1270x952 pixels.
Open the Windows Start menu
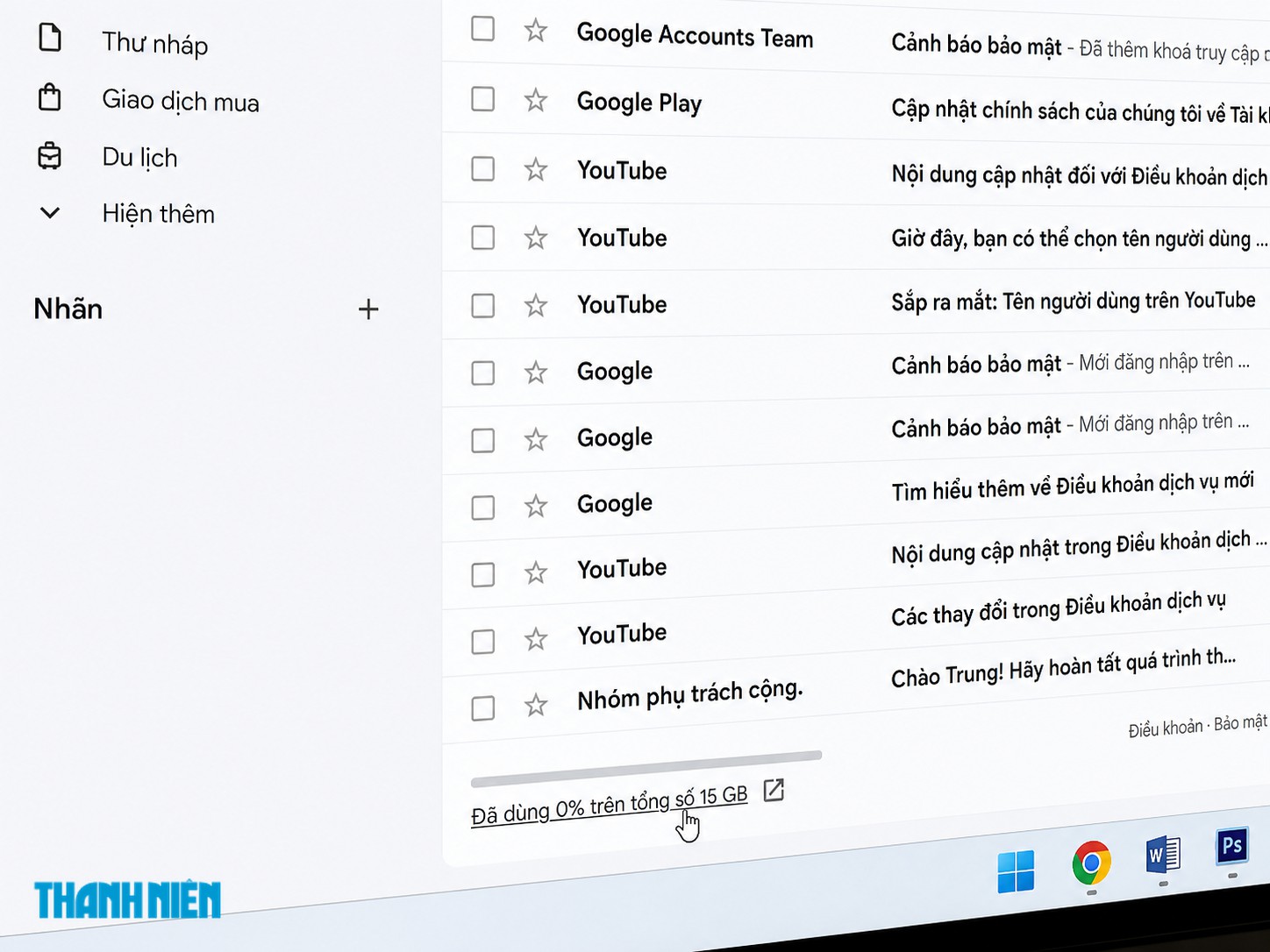(1016, 870)
